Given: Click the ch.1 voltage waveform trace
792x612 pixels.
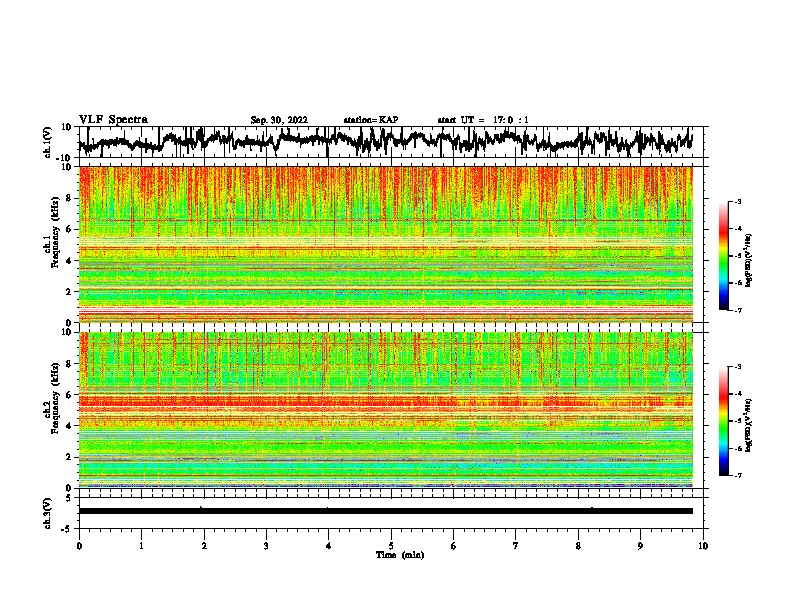Looking at the screenshot, I should [385, 141].
